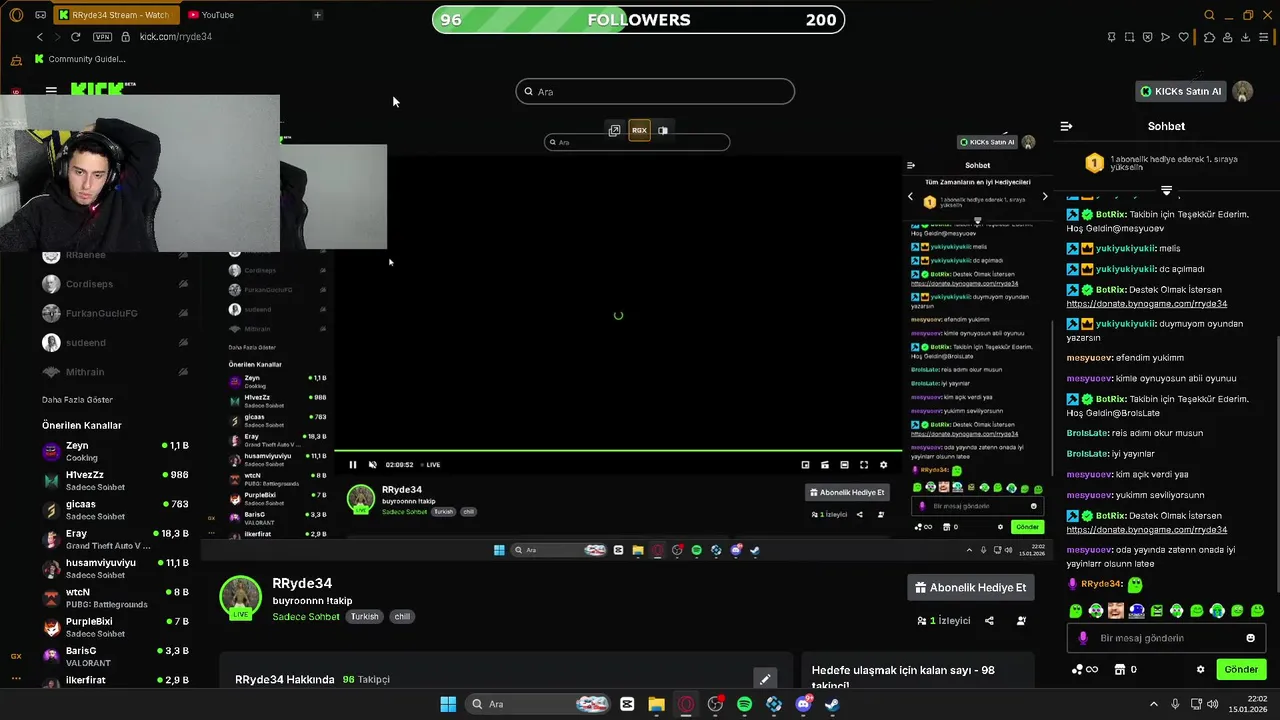Unmute the stream using the muted speaker icon
Viewport: 1280px width, 720px height.
pyautogui.click(x=373, y=464)
